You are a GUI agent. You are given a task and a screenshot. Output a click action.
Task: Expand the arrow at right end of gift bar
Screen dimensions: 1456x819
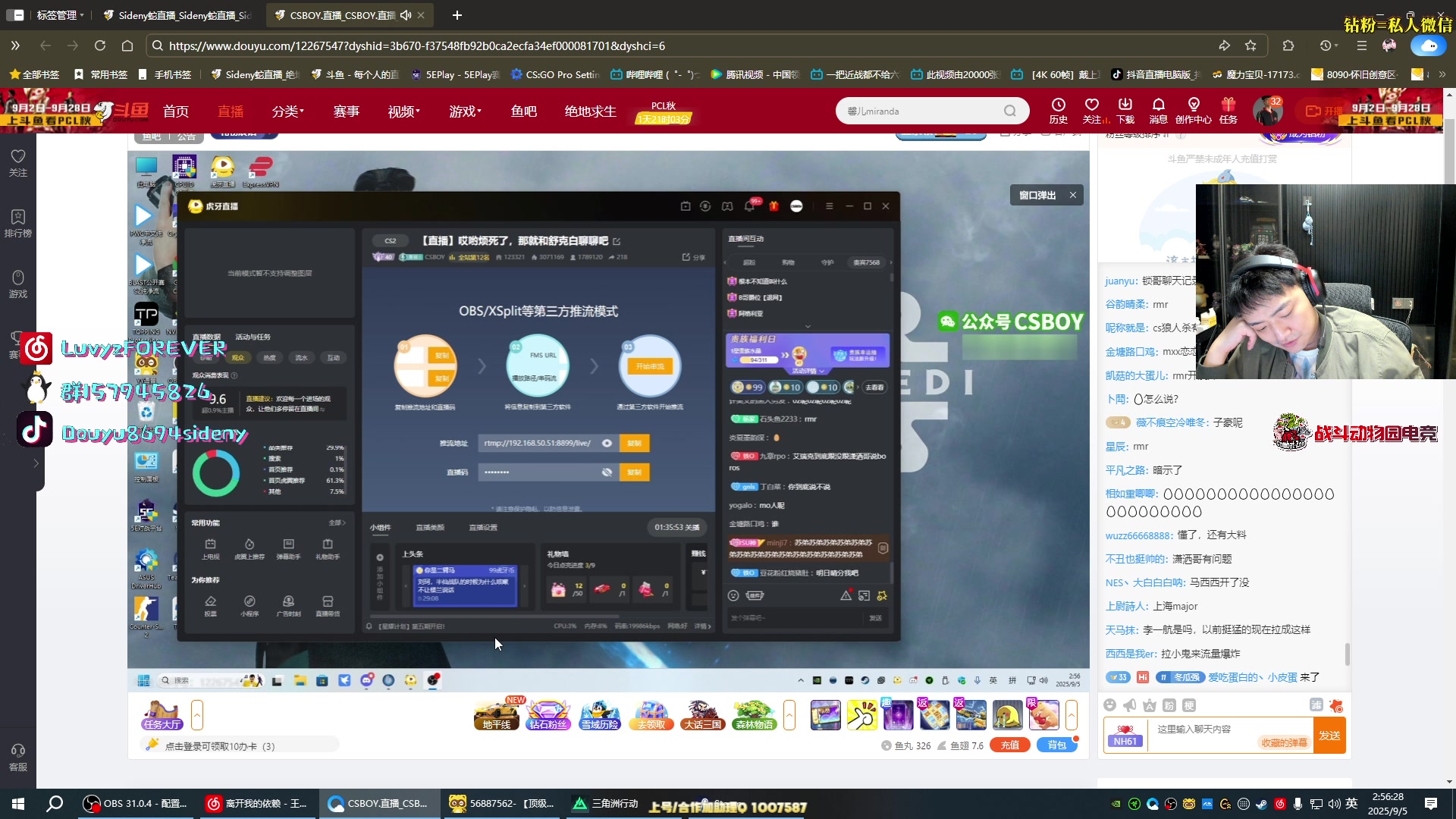1072,715
